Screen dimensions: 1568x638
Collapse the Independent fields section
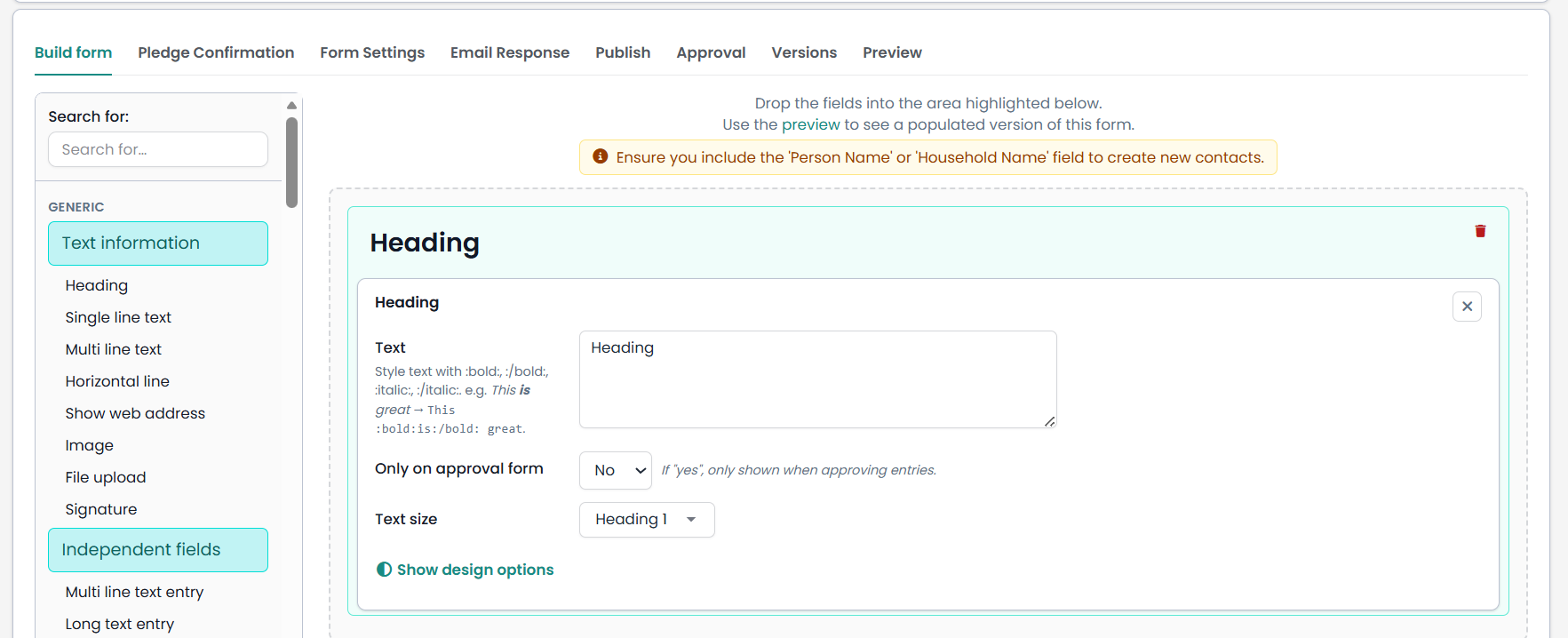158,550
